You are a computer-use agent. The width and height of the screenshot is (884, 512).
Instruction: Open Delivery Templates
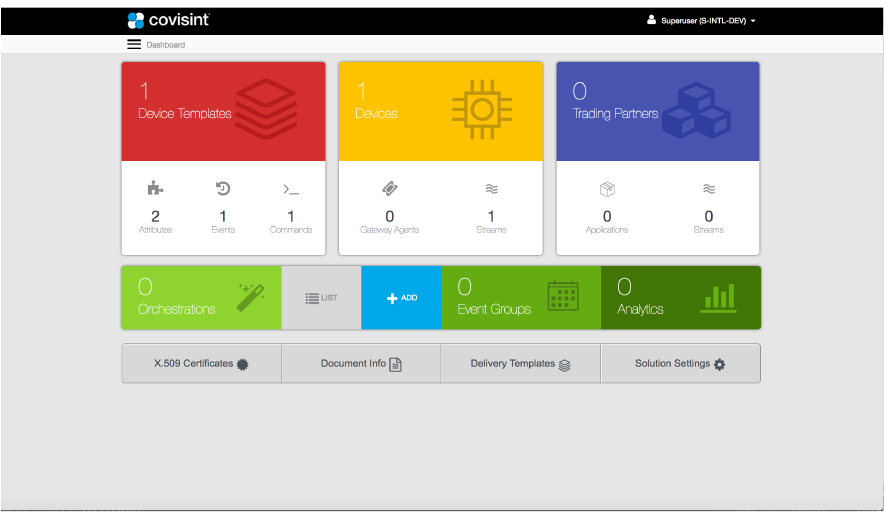click(520, 364)
